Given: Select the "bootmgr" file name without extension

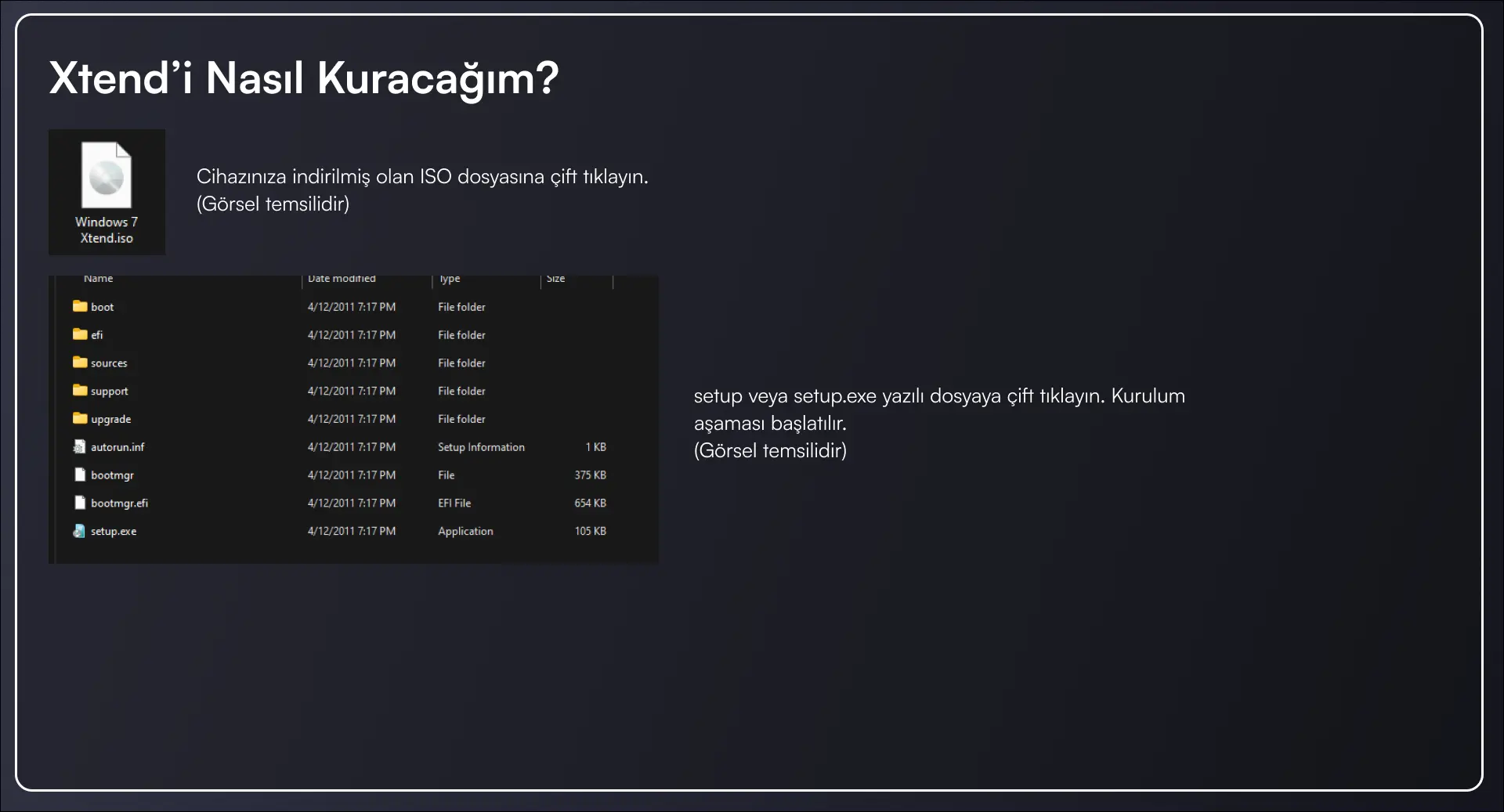Looking at the screenshot, I should [112, 475].
